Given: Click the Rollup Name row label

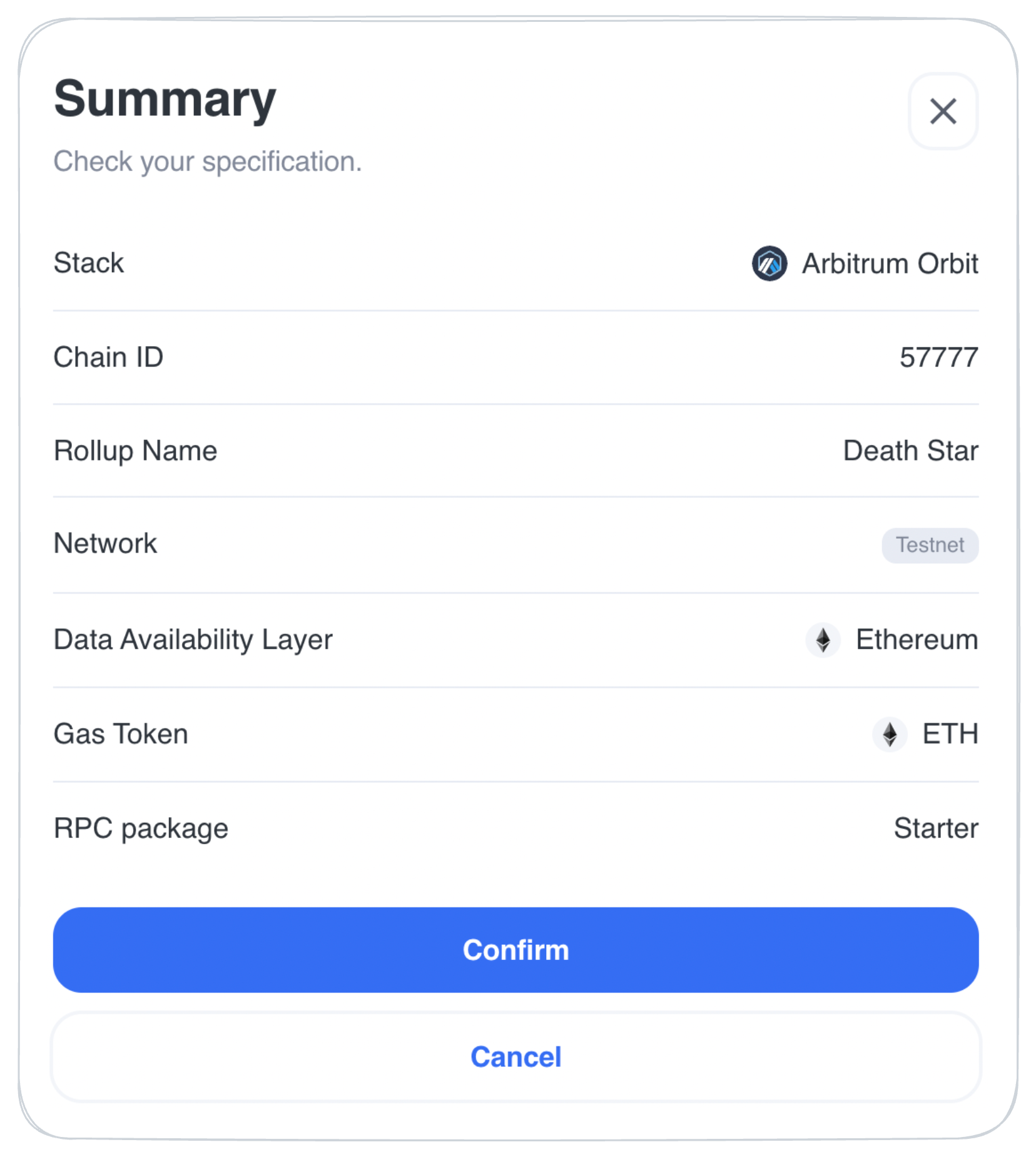Looking at the screenshot, I should coord(135,451).
